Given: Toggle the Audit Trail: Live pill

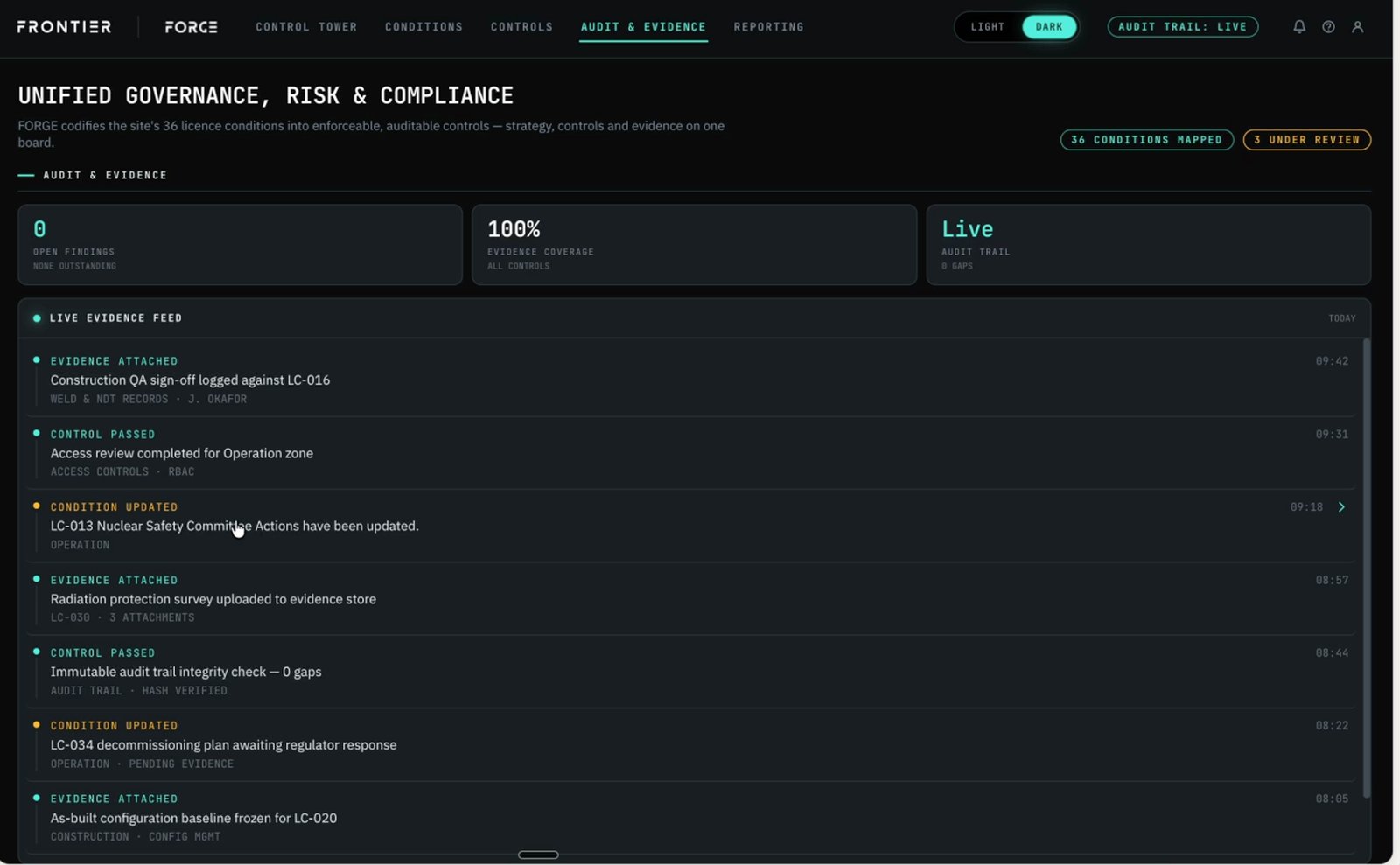Looking at the screenshot, I should click(1183, 27).
